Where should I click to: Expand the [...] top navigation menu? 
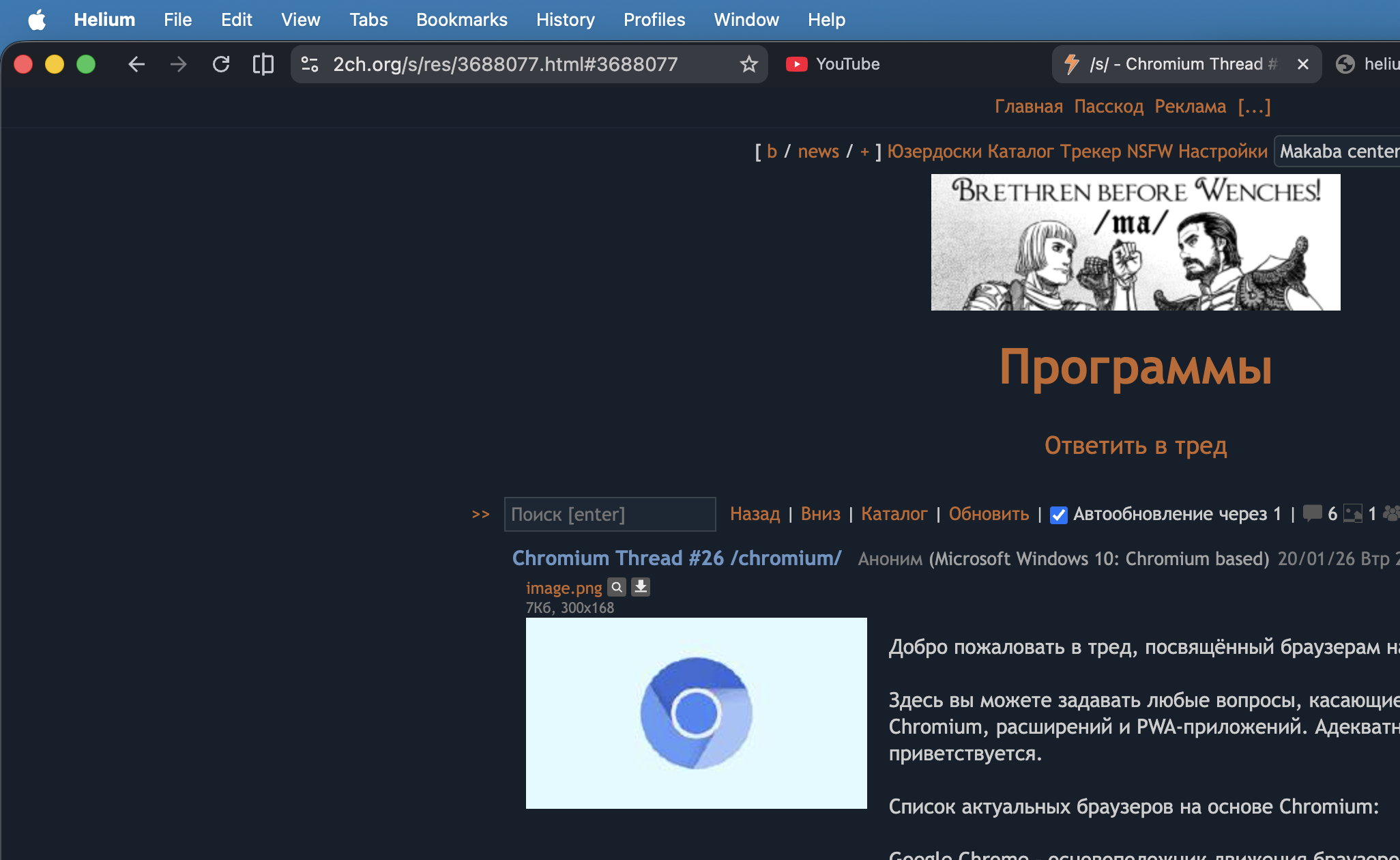point(1254,106)
